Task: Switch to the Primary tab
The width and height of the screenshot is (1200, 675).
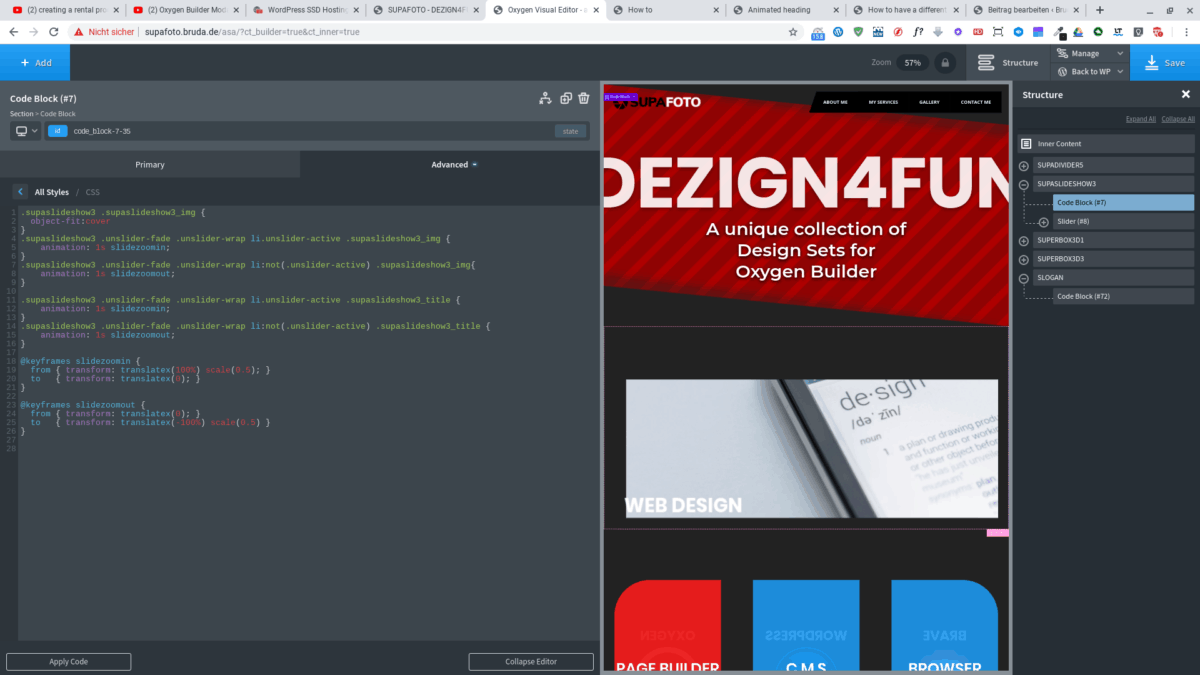Action: click(150, 164)
